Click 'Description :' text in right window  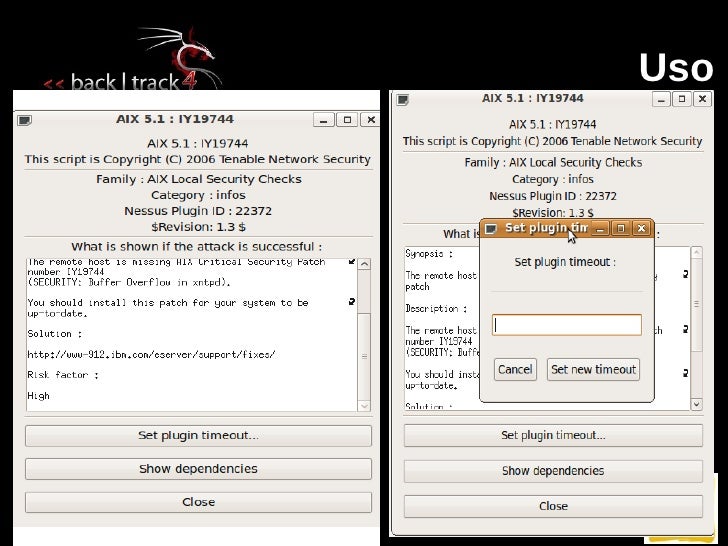click(436, 308)
